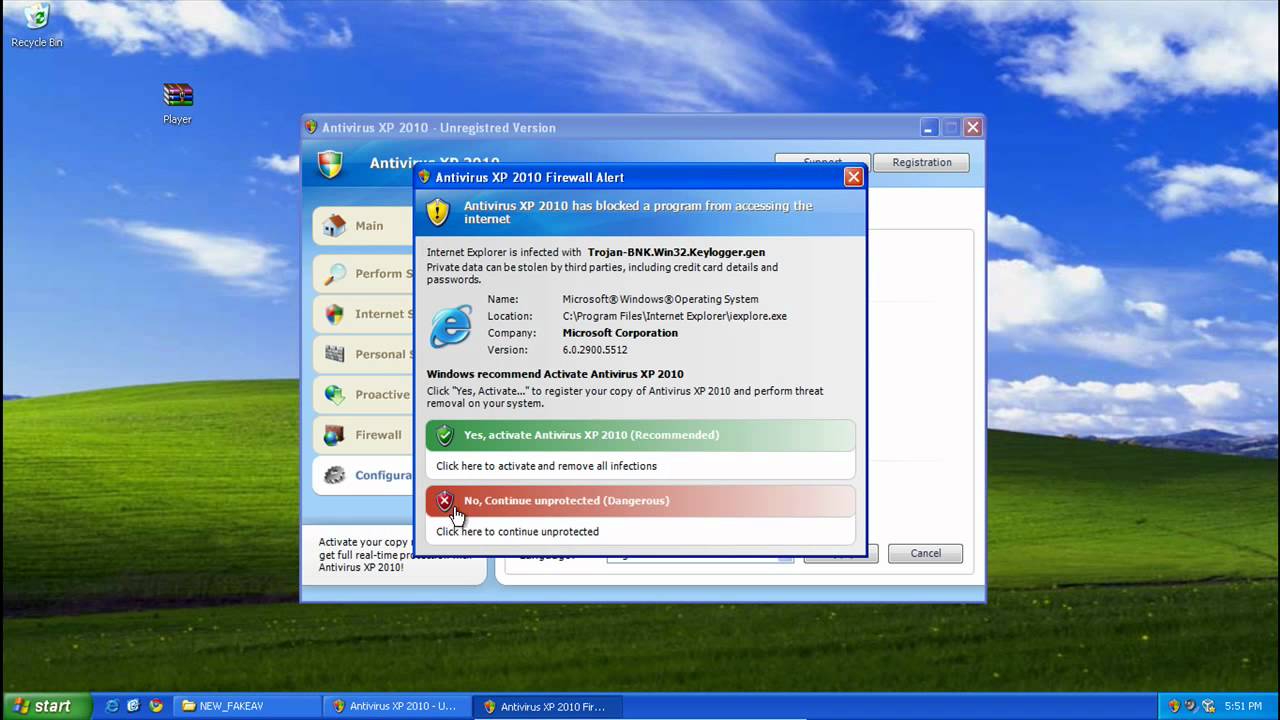Click the Proactive Defense globe icon
Image resolution: width=1280 pixels, height=720 pixels.
coord(335,395)
